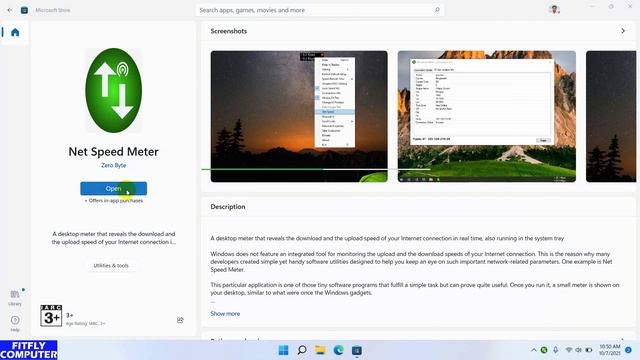
Task: Click the Description heading
Action: click(x=228, y=207)
